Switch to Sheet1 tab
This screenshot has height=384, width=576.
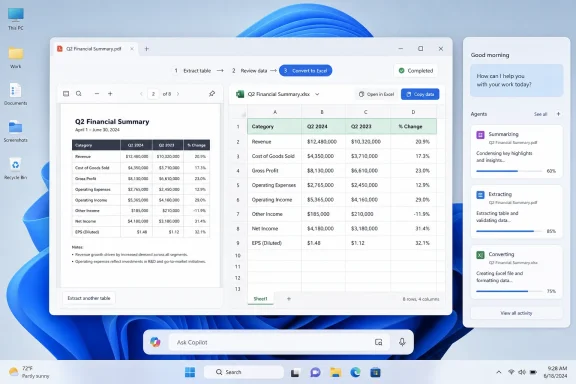click(x=260, y=299)
